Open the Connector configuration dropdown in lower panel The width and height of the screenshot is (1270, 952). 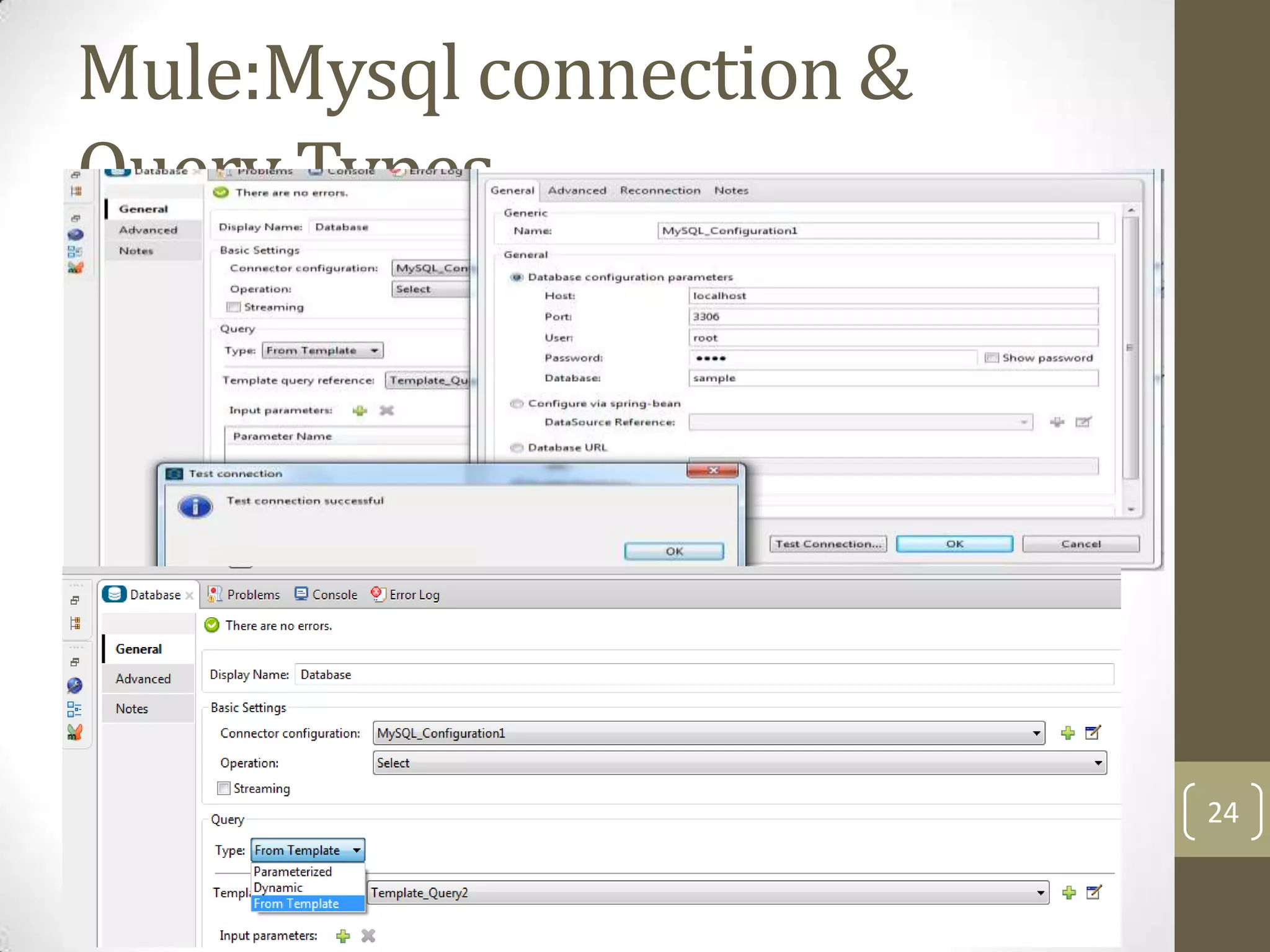(x=1036, y=733)
